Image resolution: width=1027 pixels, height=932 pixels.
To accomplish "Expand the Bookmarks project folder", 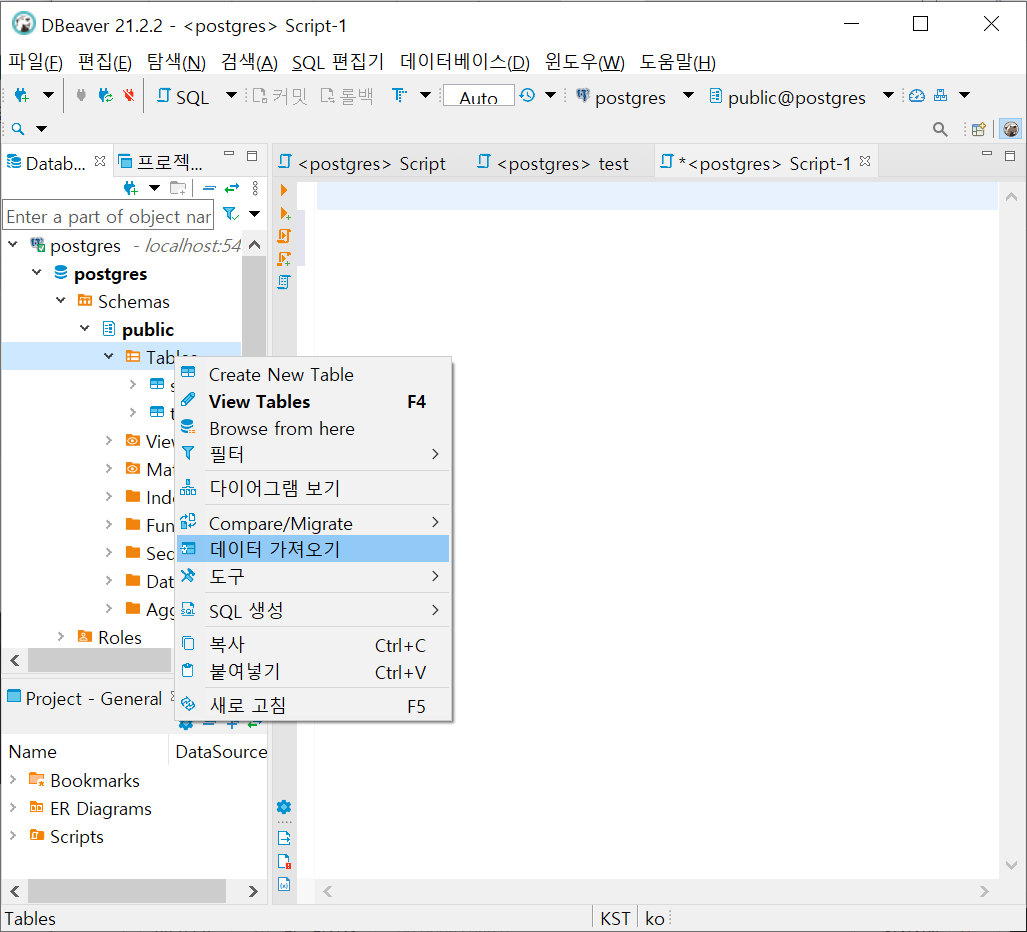I will click(12, 779).
